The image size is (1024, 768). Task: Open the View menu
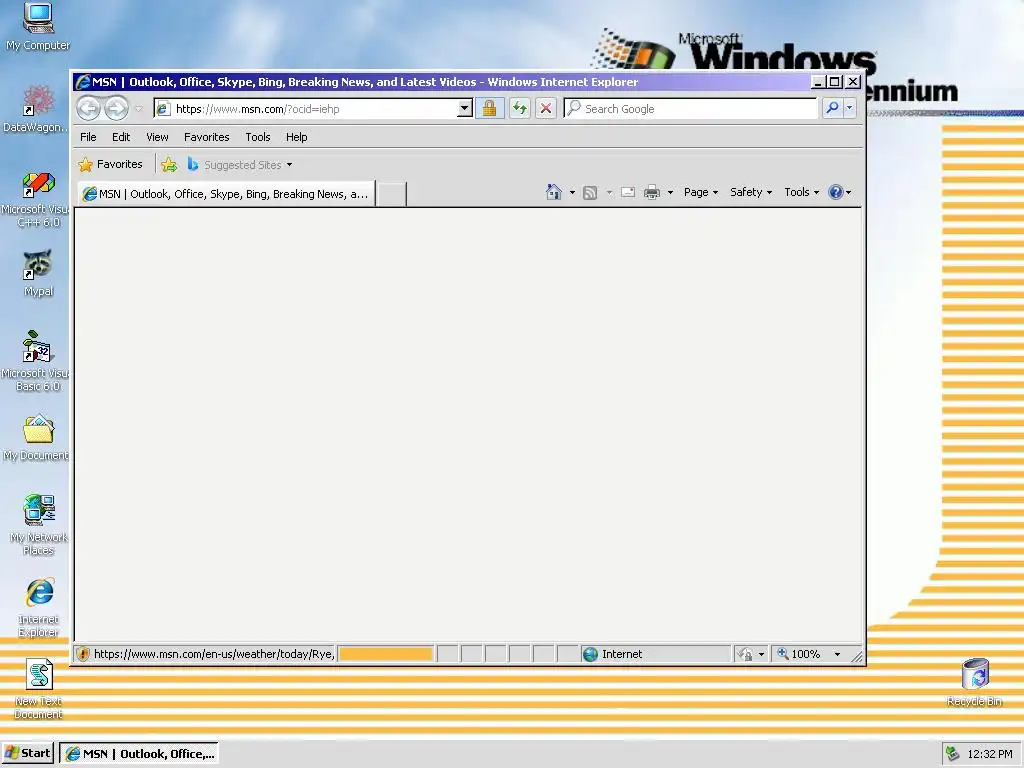[x=157, y=137]
